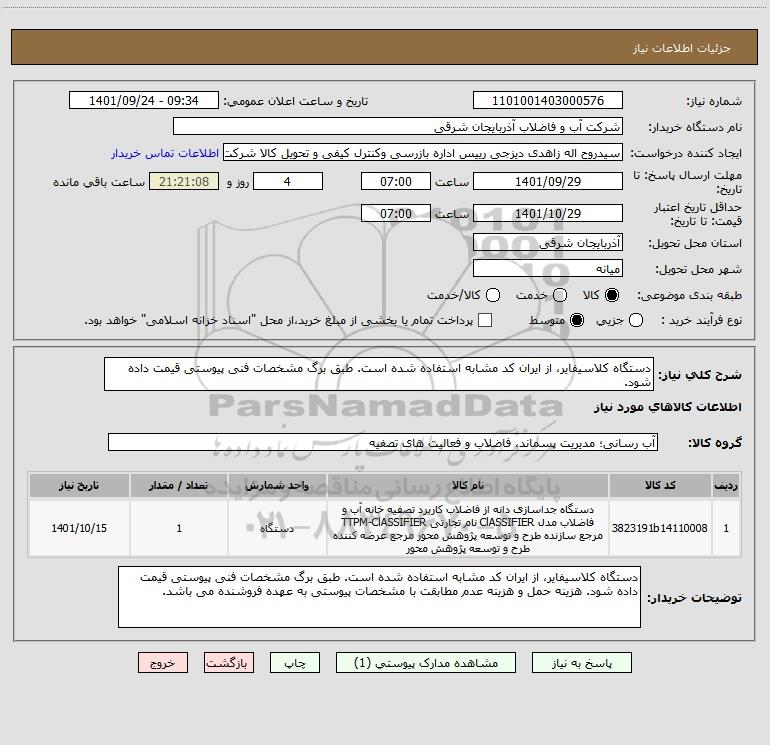Screen dimensions: 770x745
Task: Click the response deadline date 1401/09/29 field
Action: [x=548, y=181]
